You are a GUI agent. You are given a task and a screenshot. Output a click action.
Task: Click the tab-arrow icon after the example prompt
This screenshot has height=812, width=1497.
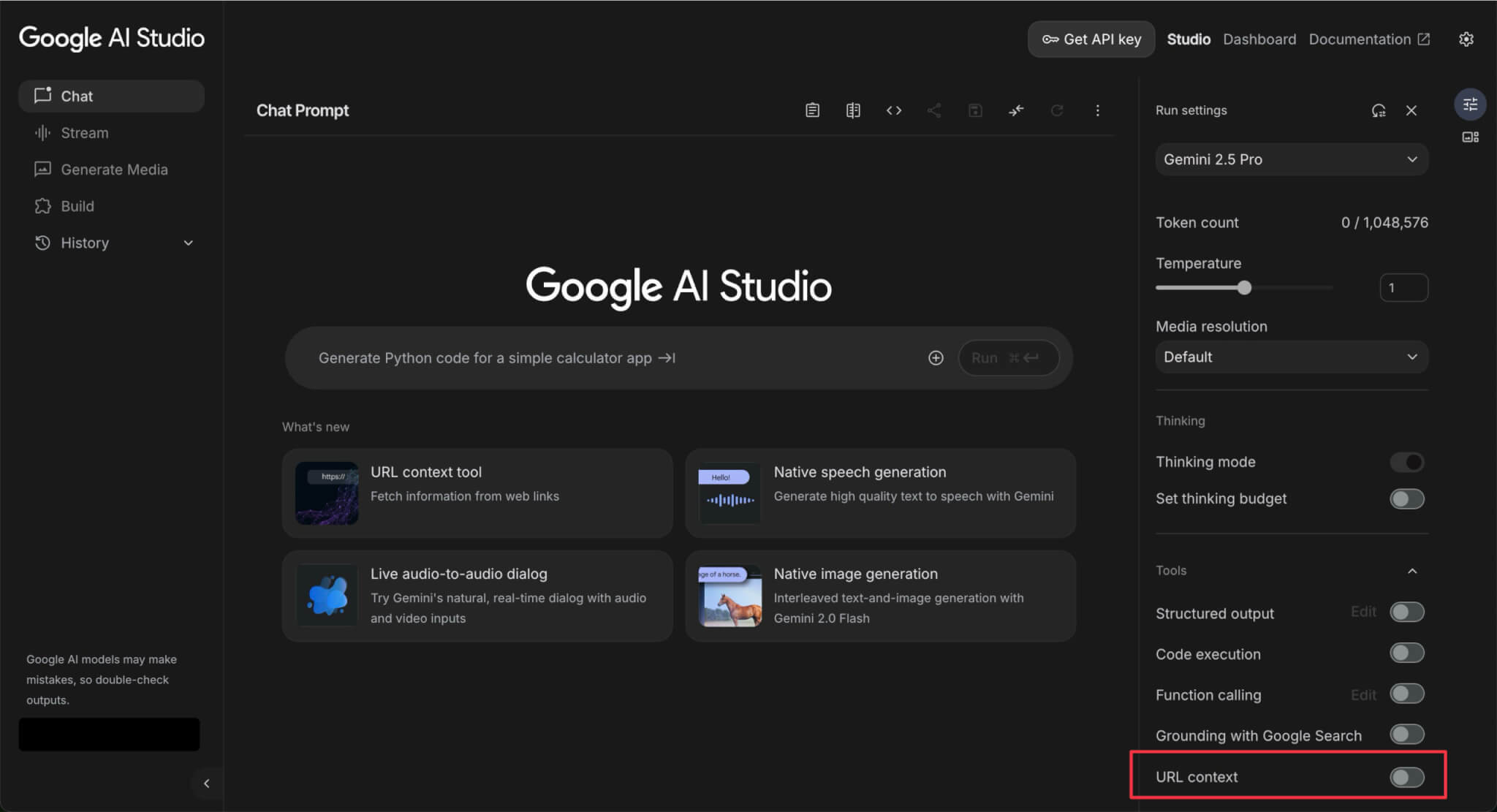(x=667, y=358)
